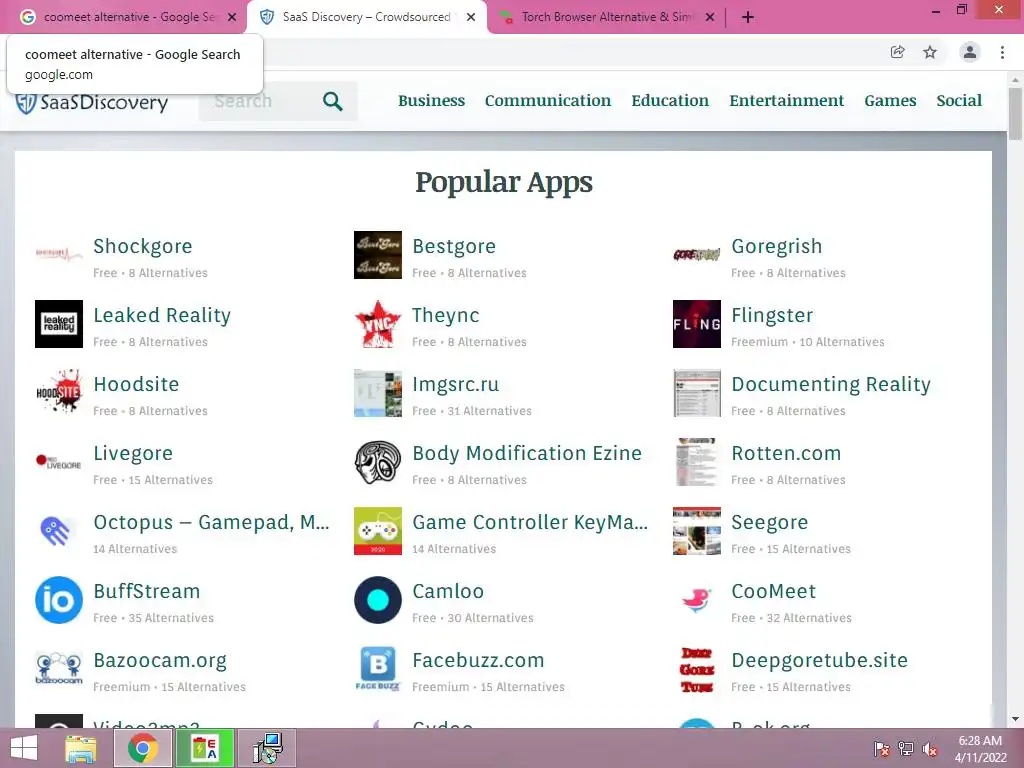This screenshot has width=1024, height=768.
Task: Close the SaaS Discovery tab
Action: click(x=471, y=17)
